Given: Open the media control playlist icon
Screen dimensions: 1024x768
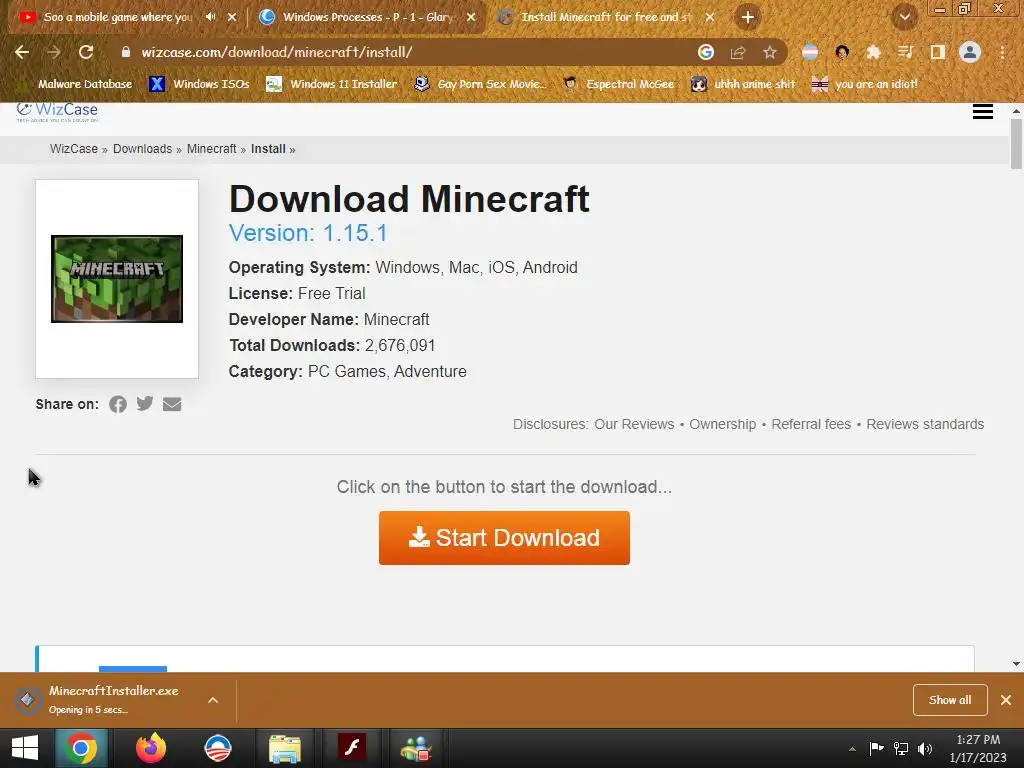Looking at the screenshot, I should pyautogui.click(x=905, y=52).
